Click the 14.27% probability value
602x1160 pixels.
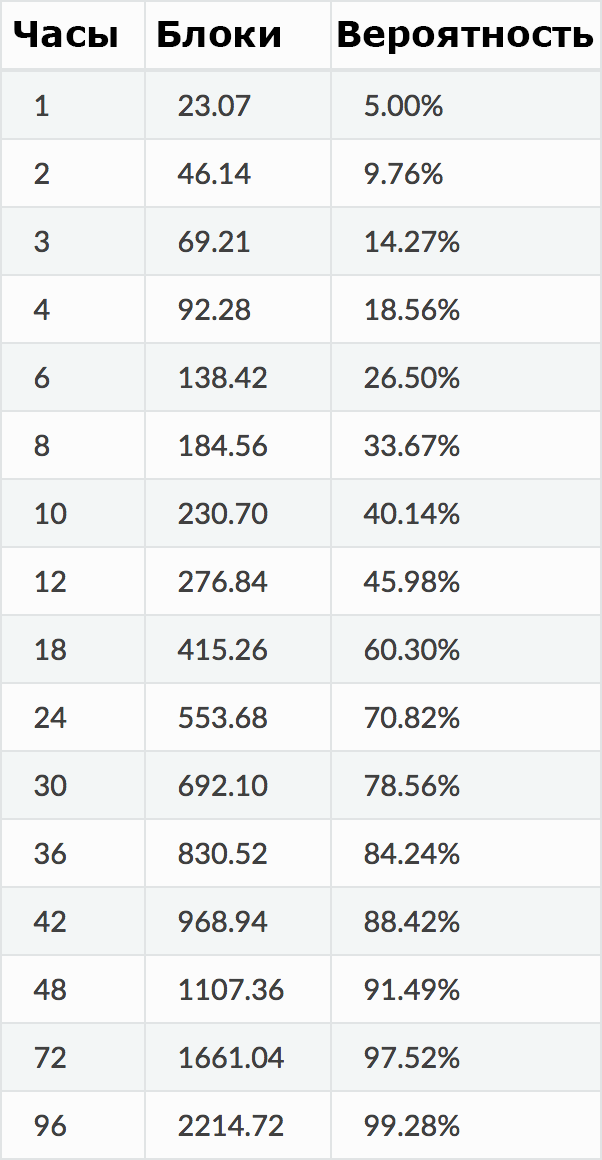(x=412, y=243)
